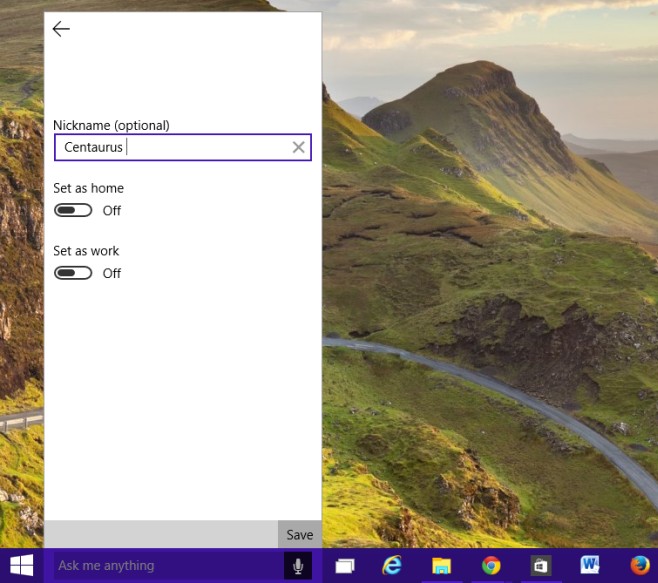Launch Firefox from the taskbar
The image size is (658, 583).
coord(640,566)
